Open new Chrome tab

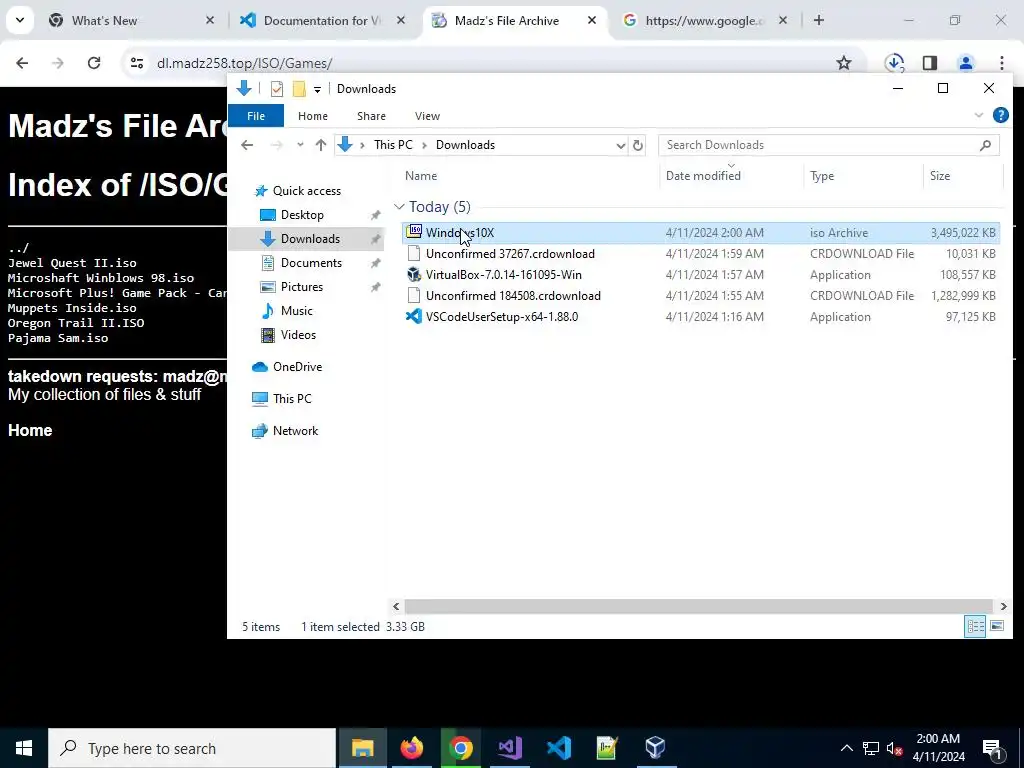tap(818, 20)
